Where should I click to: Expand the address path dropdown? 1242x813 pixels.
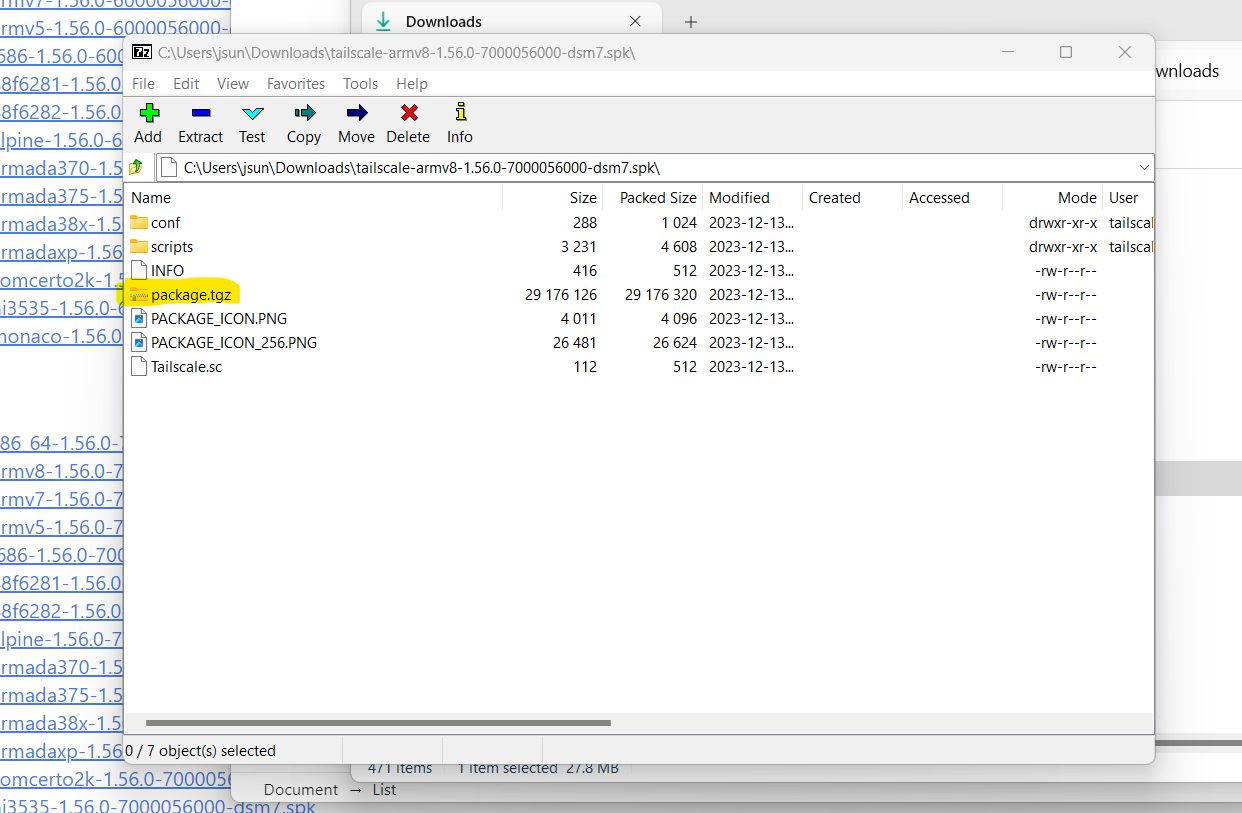1144,167
